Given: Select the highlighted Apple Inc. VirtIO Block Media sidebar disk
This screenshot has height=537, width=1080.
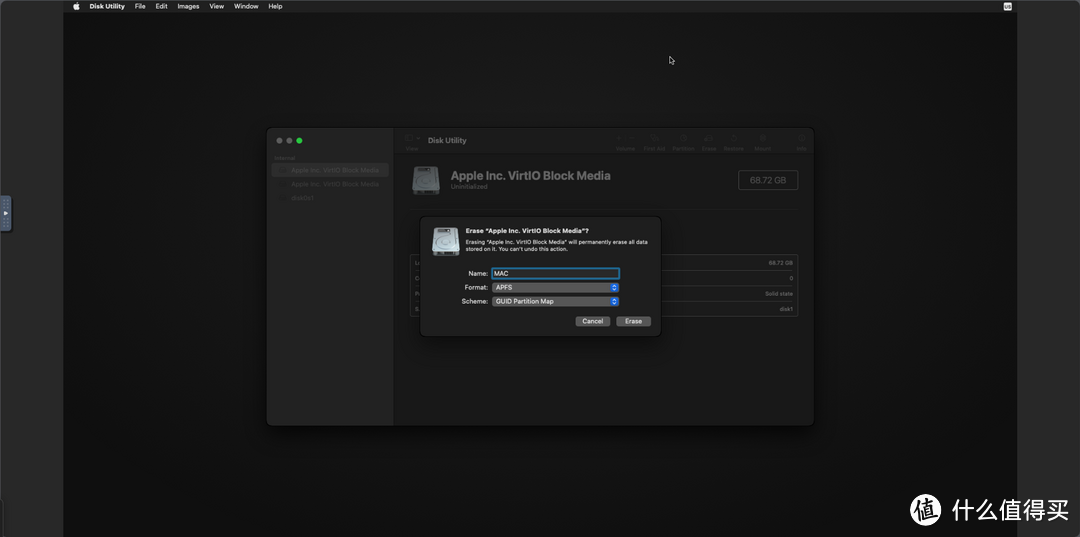Looking at the screenshot, I should point(330,170).
